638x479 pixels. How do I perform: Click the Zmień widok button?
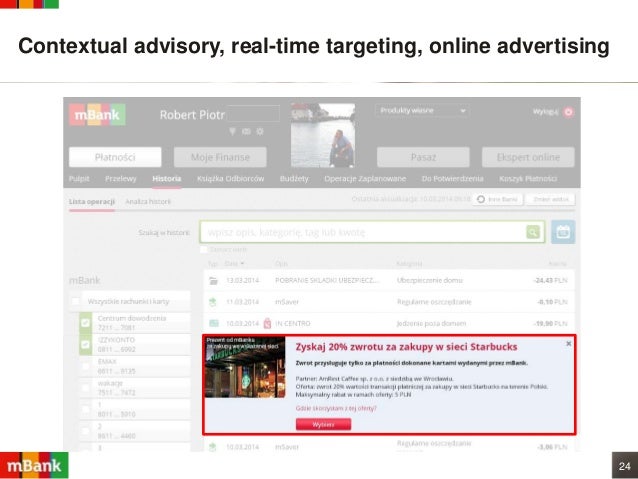(551, 199)
